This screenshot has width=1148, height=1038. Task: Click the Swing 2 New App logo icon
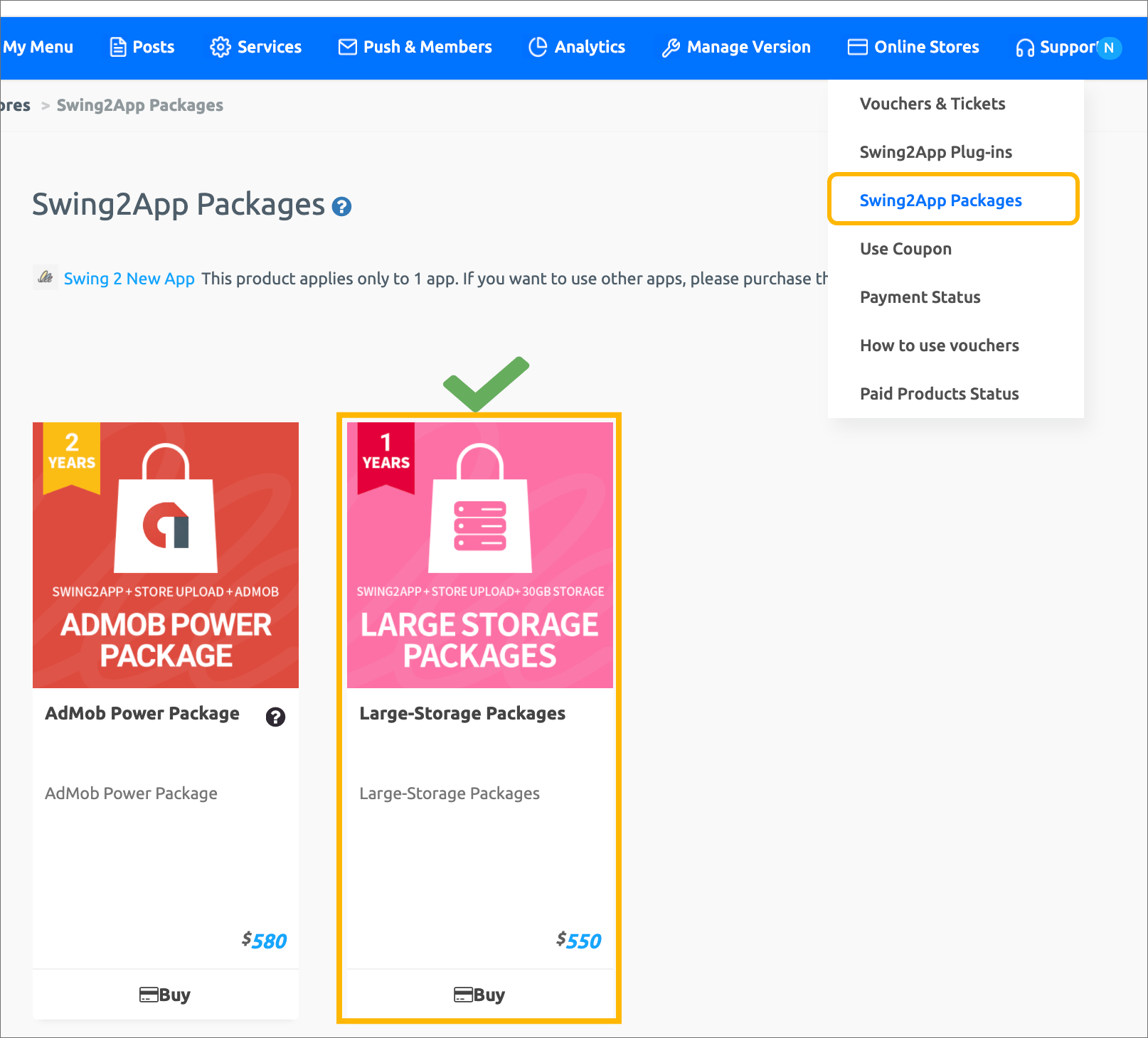point(46,277)
